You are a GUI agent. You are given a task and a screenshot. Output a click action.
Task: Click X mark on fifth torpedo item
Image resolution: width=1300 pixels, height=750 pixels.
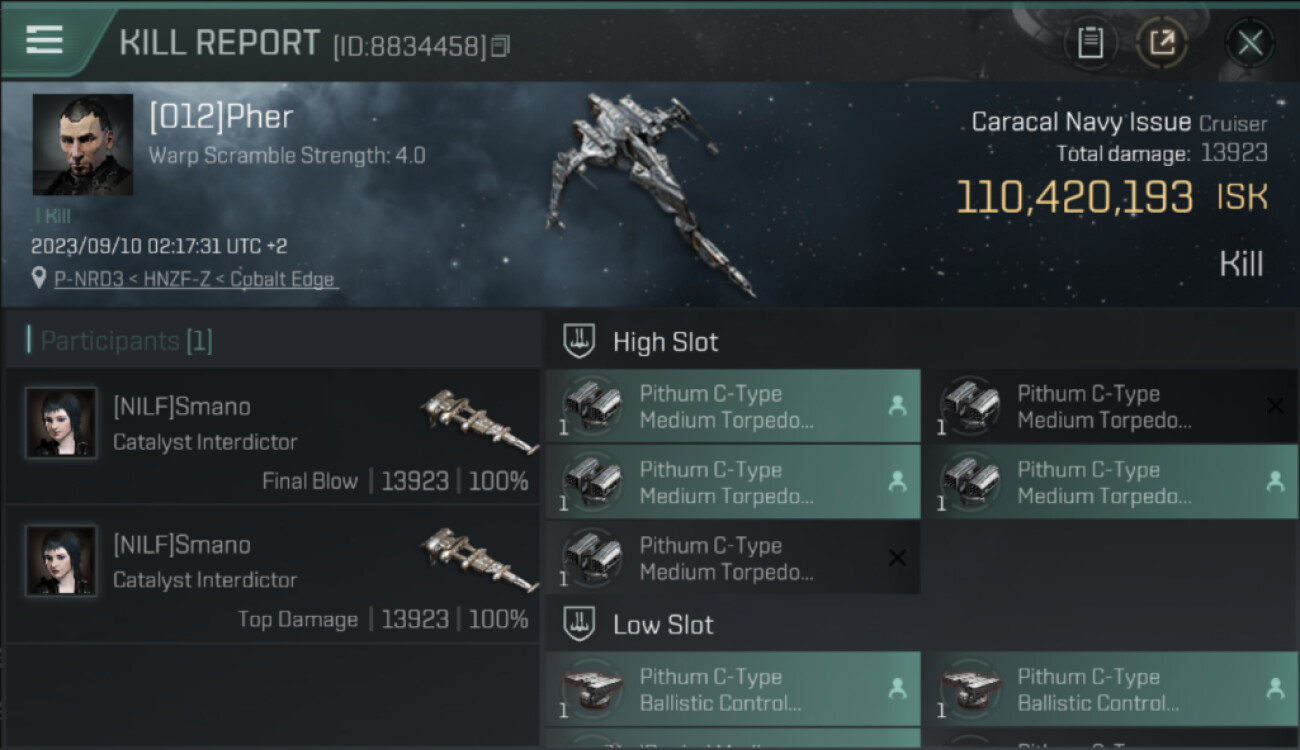[897, 558]
